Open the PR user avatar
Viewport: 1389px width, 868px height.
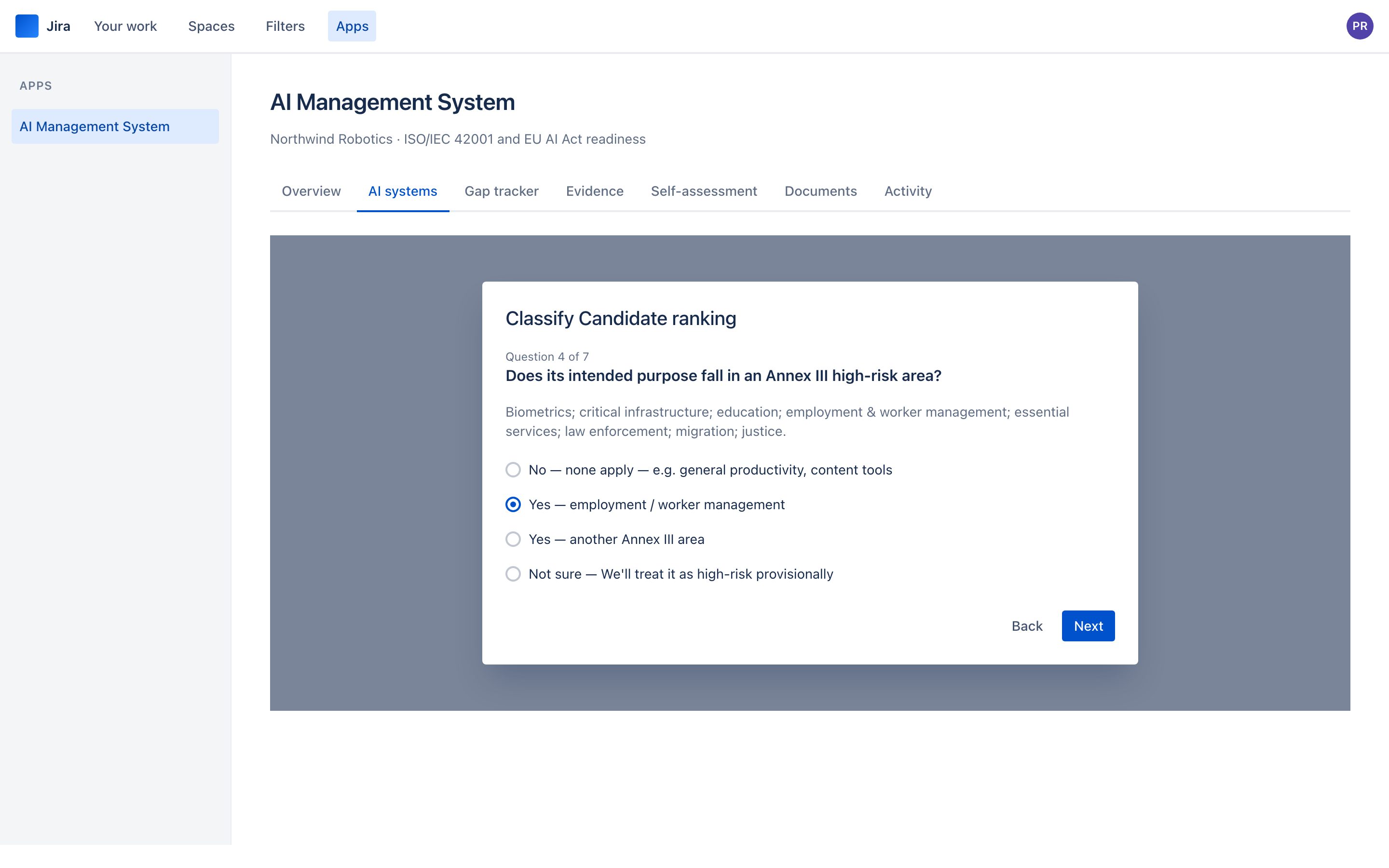click(x=1359, y=26)
